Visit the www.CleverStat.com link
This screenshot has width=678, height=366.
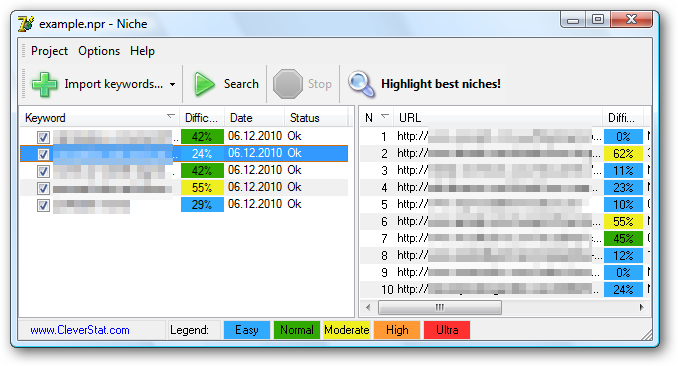coord(80,330)
